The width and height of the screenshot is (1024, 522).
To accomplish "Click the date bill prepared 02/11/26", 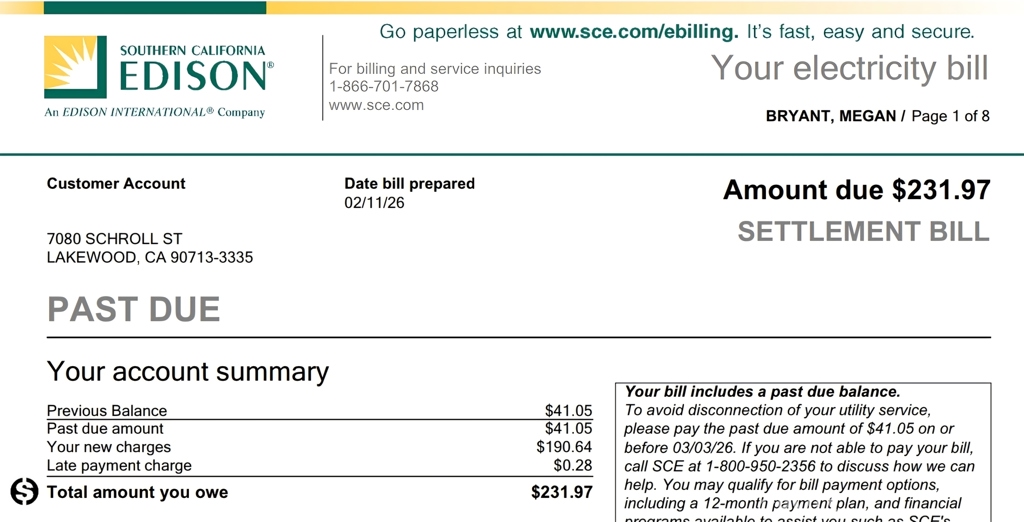I will pos(374,203).
